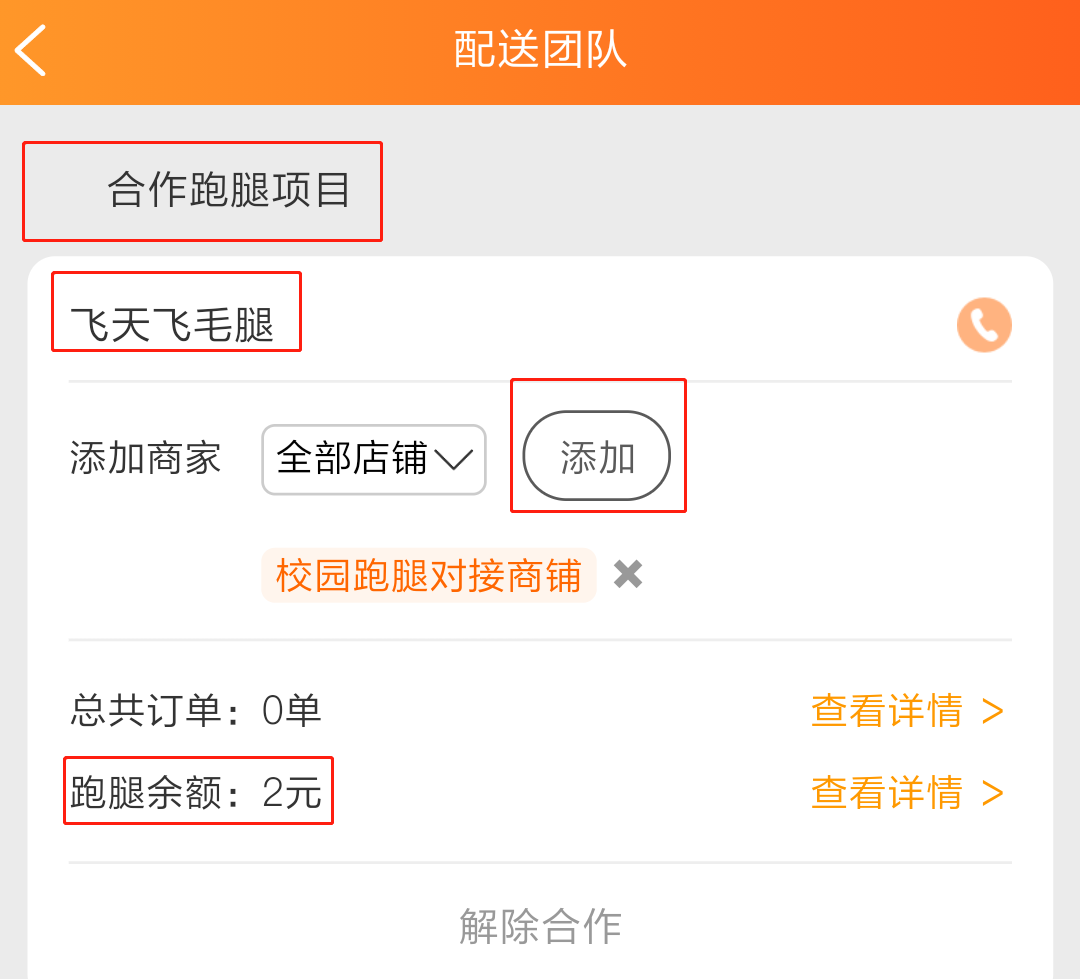Screen dimensions: 1080x979
Task: Click the chevron arrow inside the store selector
Action: click(454, 459)
